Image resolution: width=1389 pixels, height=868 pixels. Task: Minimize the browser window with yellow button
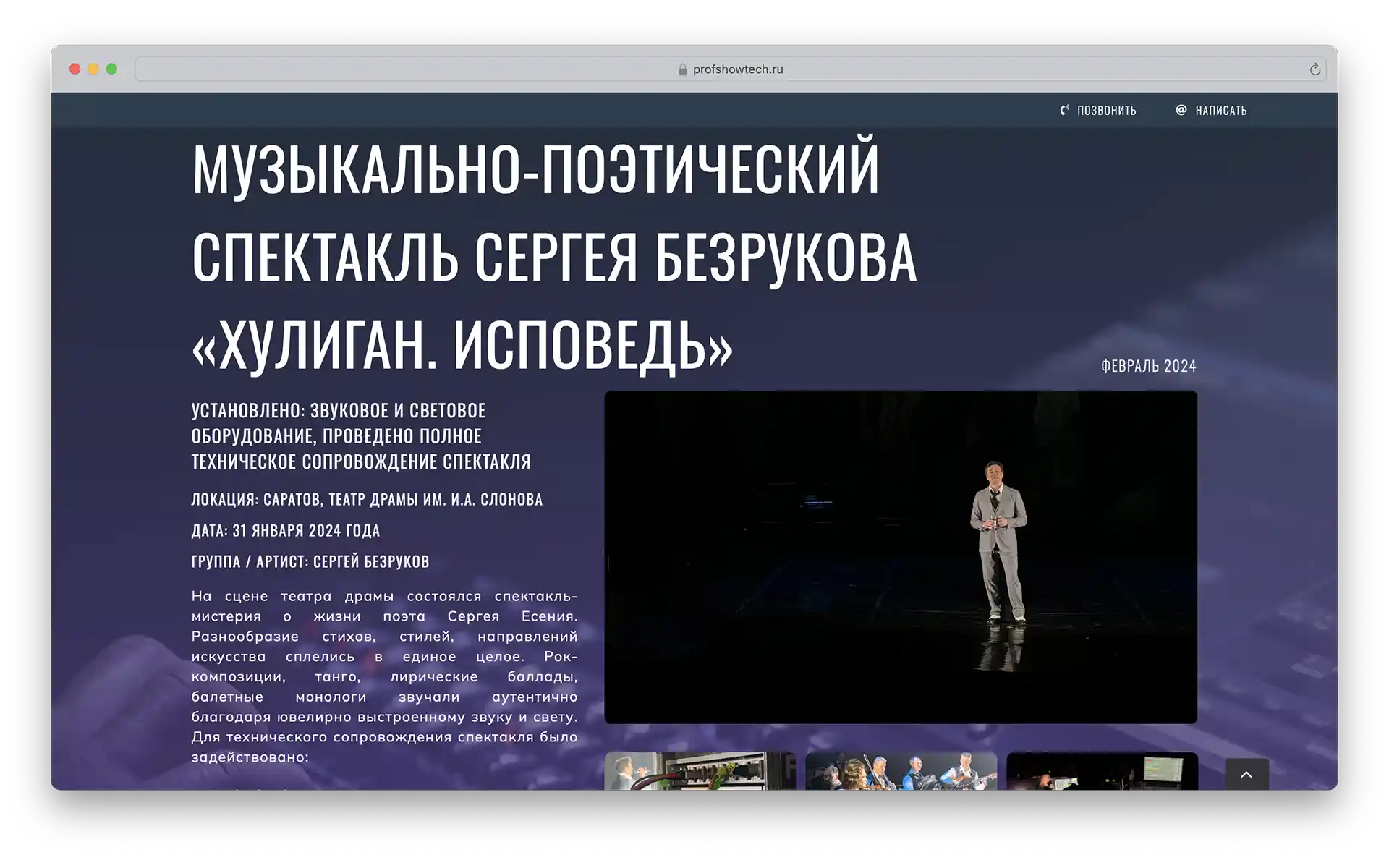[93, 69]
